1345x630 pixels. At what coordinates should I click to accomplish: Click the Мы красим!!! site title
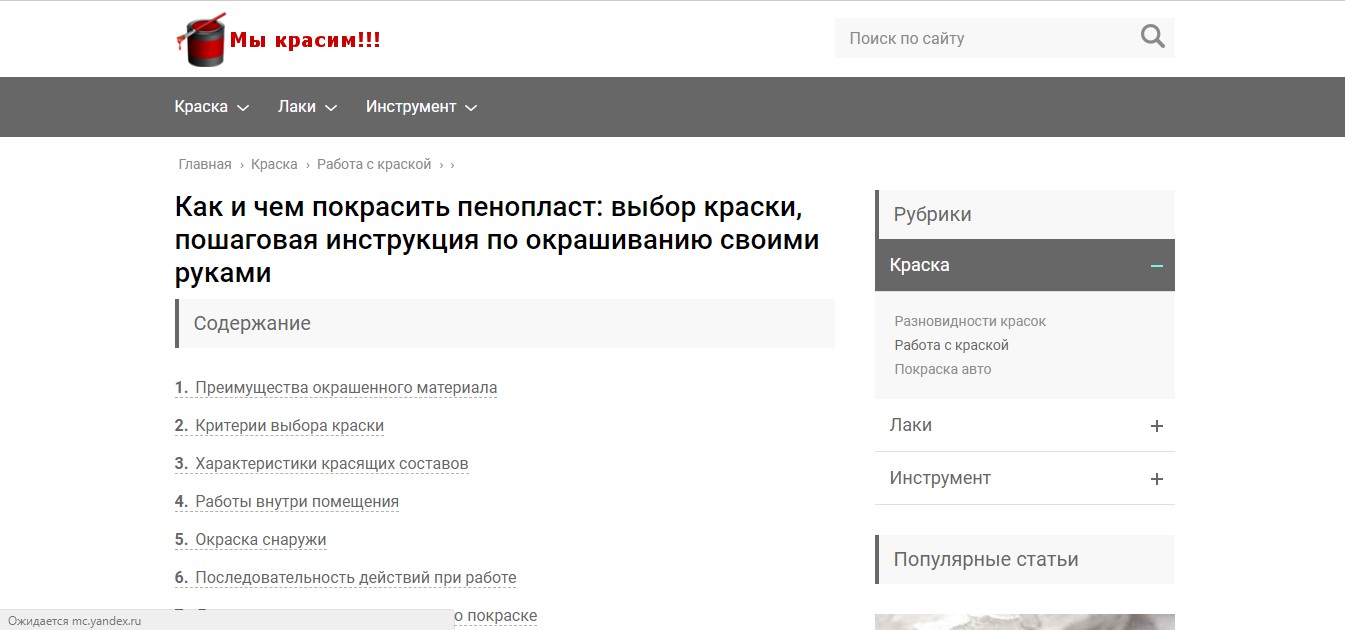point(305,41)
